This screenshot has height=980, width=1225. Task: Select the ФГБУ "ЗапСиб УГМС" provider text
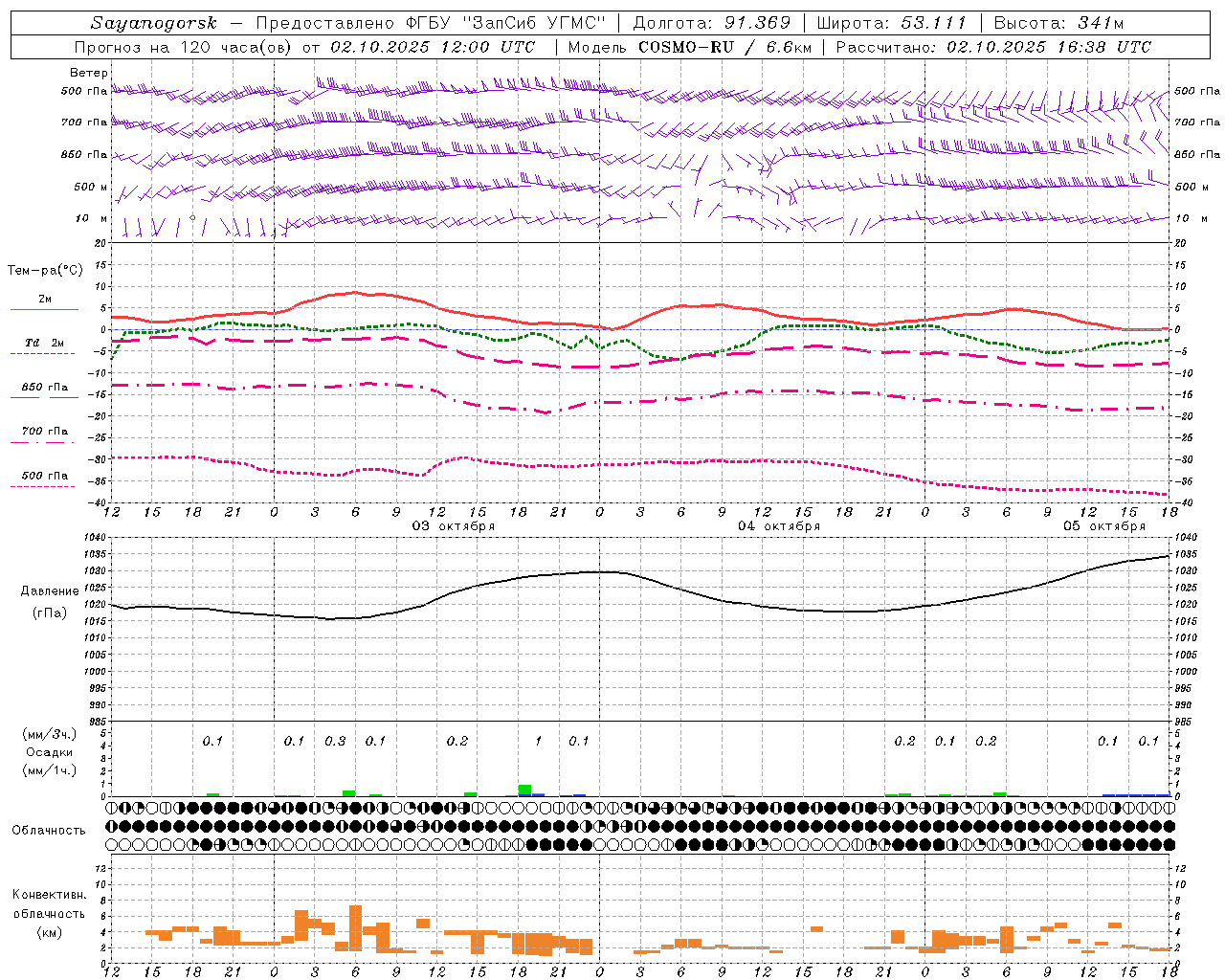coord(506,23)
